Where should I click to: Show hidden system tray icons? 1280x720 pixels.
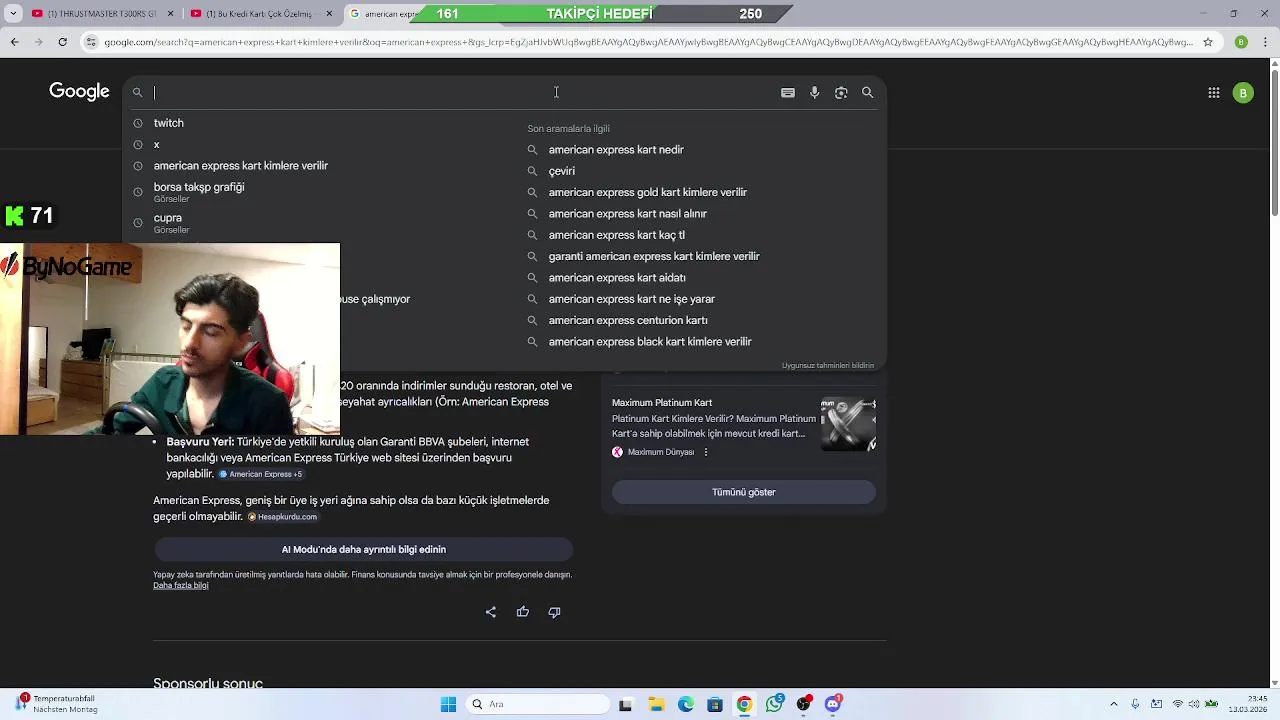(1115, 704)
